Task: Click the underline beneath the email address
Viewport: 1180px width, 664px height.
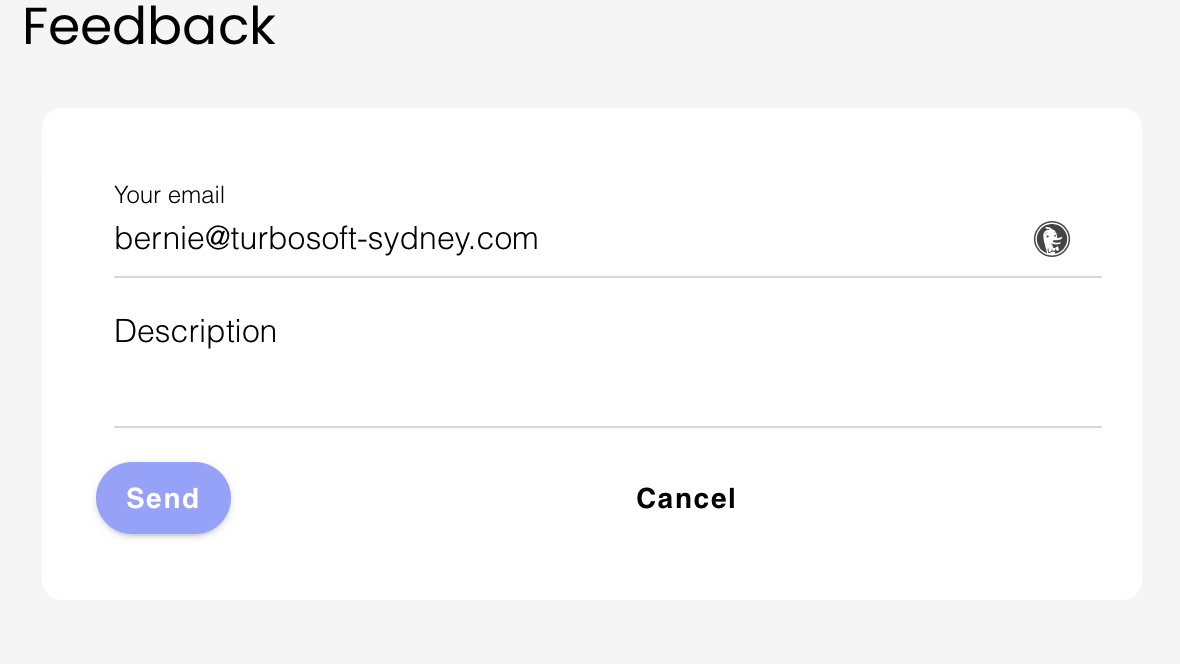Action: (x=607, y=277)
